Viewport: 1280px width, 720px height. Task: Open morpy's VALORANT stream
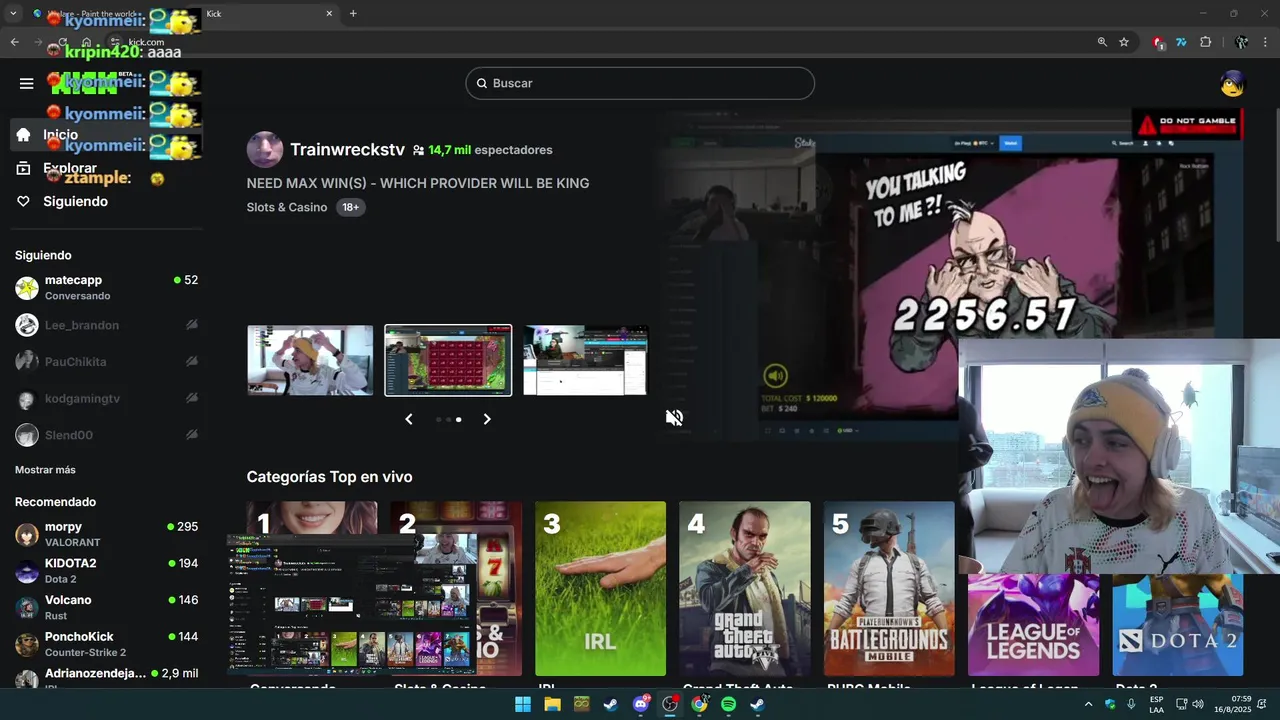105,534
